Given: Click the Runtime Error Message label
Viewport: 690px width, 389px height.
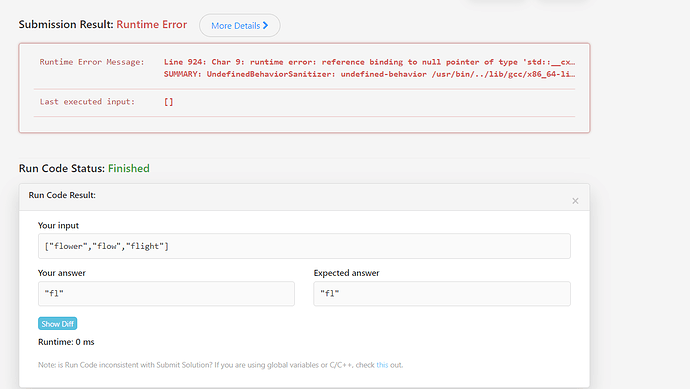Looking at the screenshot, I should click(x=92, y=62).
